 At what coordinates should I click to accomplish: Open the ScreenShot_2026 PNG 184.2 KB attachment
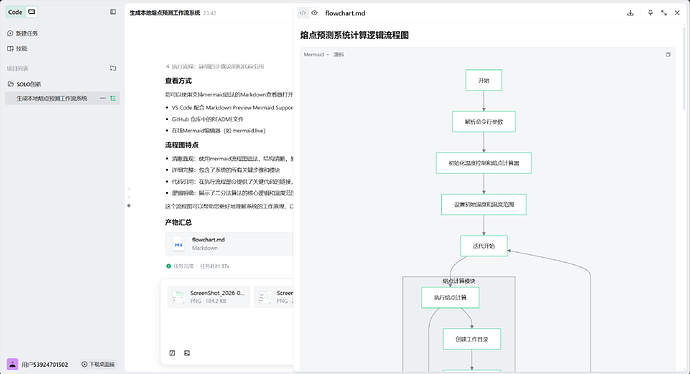point(209,297)
